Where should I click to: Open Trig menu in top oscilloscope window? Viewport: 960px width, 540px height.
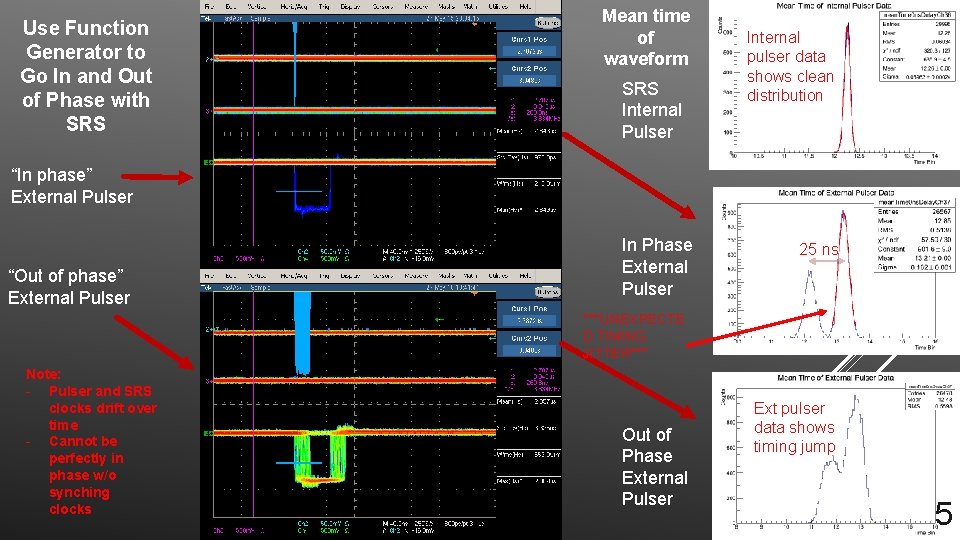tap(324, 7)
